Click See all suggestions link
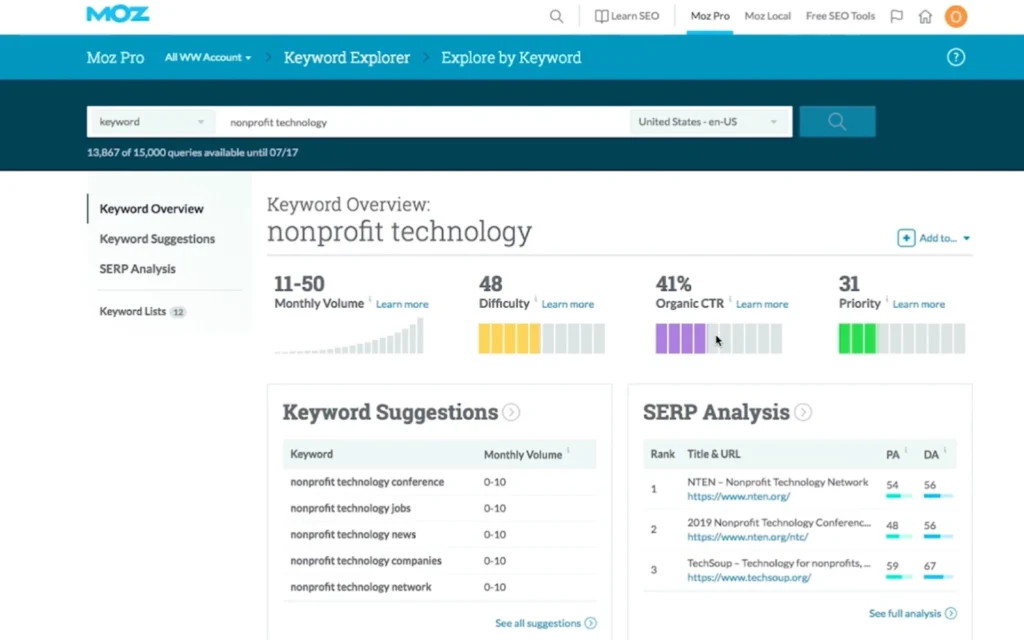This screenshot has width=1024, height=640. tap(537, 623)
